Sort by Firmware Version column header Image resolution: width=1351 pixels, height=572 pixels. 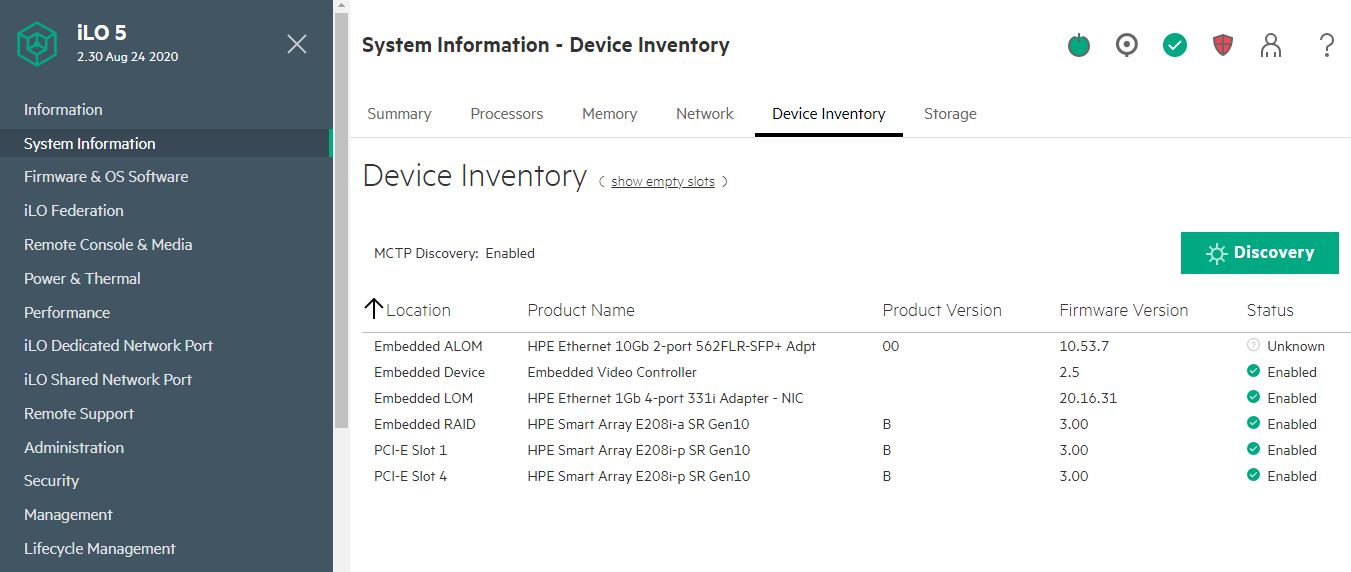click(x=1124, y=310)
